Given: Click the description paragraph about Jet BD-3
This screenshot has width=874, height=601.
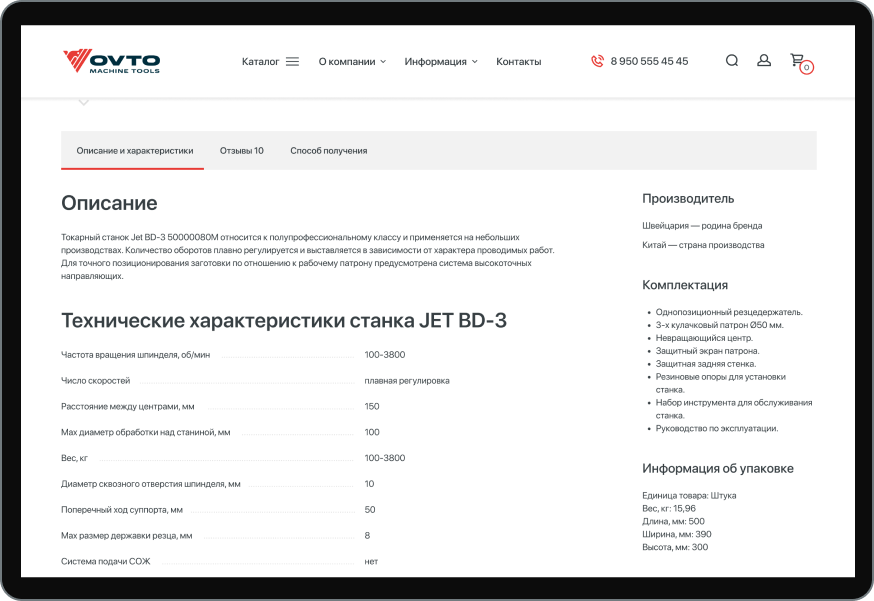Looking at the screenshot, I should (308, 256).
